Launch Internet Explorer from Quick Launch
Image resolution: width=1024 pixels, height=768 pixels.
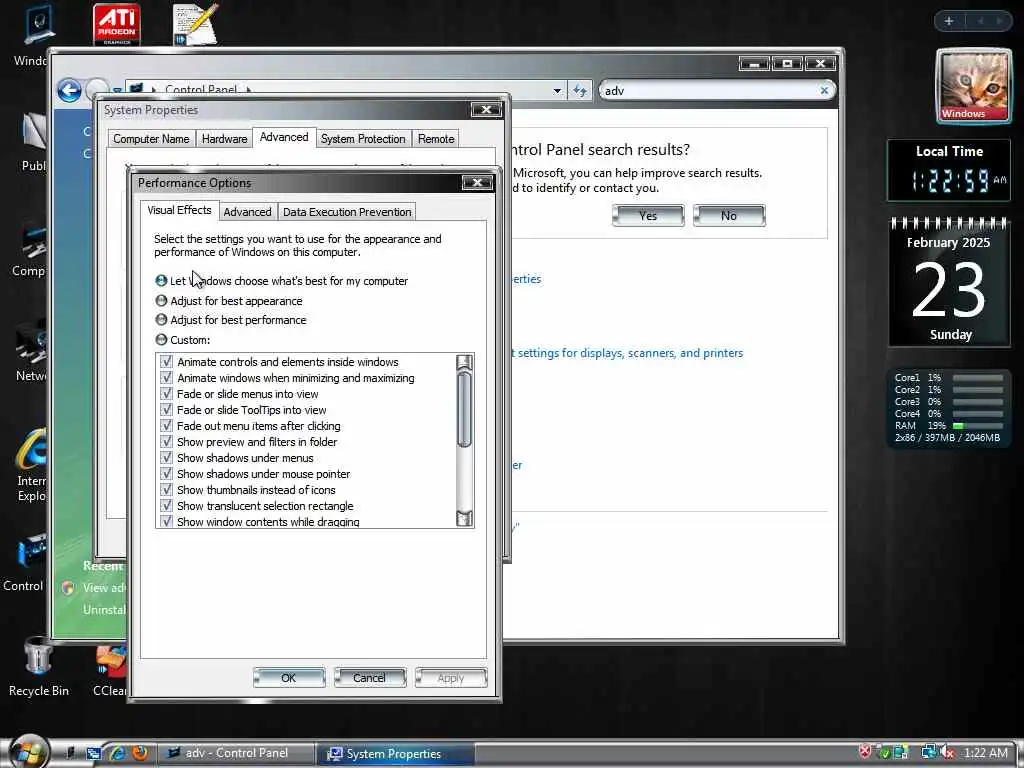tap(117, 753)
